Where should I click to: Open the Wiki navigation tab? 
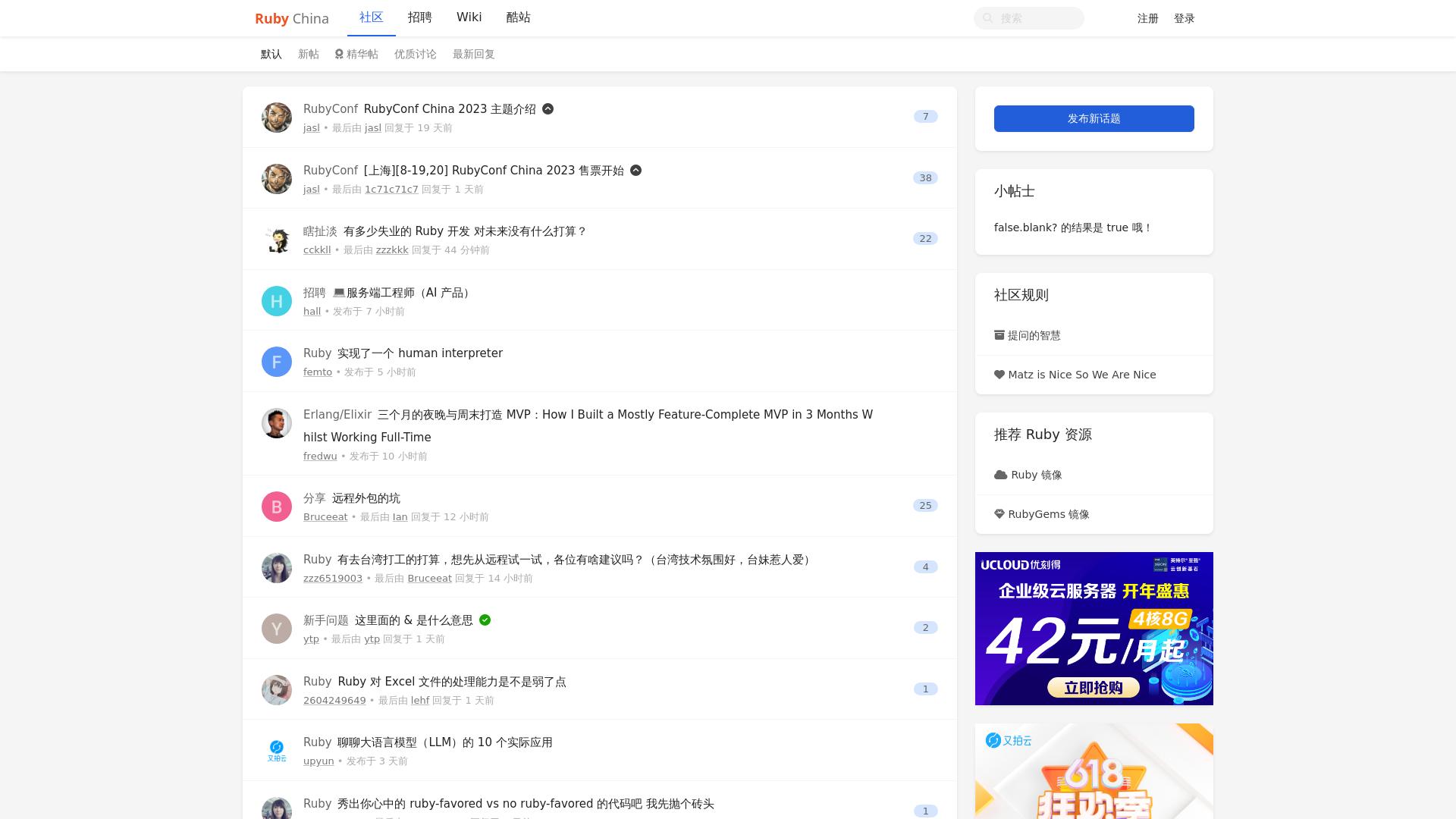[x=469, y=17]
